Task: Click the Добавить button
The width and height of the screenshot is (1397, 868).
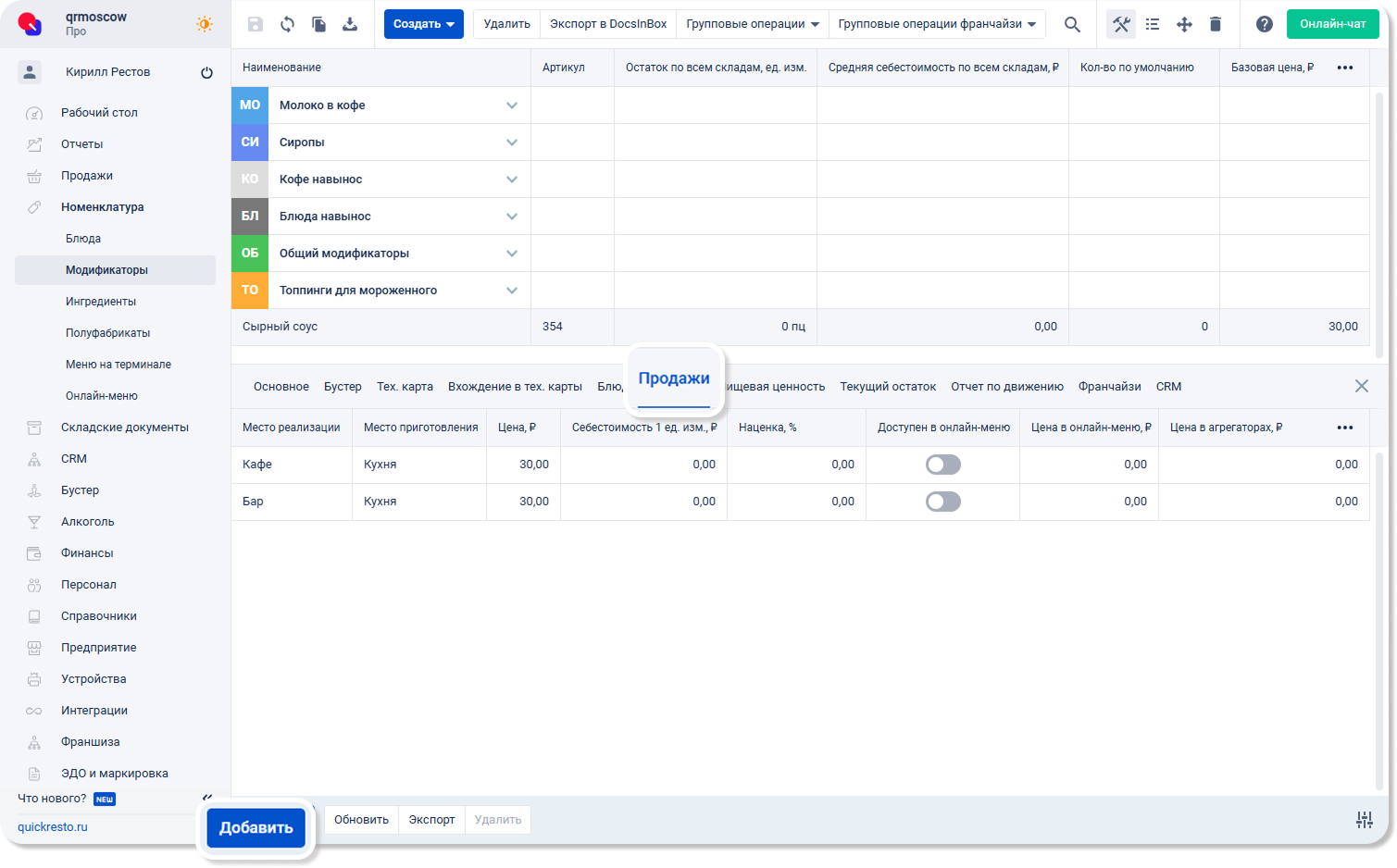Action: 256,828
